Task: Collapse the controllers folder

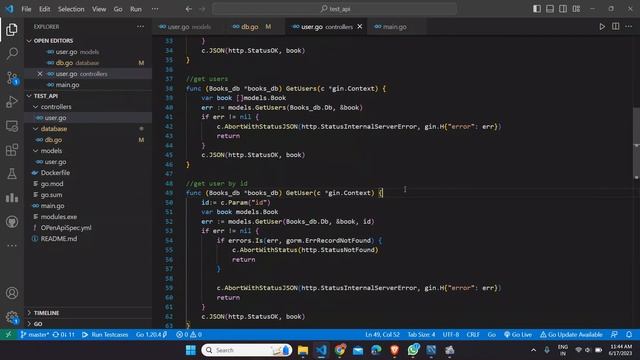Action: (88, 107)
